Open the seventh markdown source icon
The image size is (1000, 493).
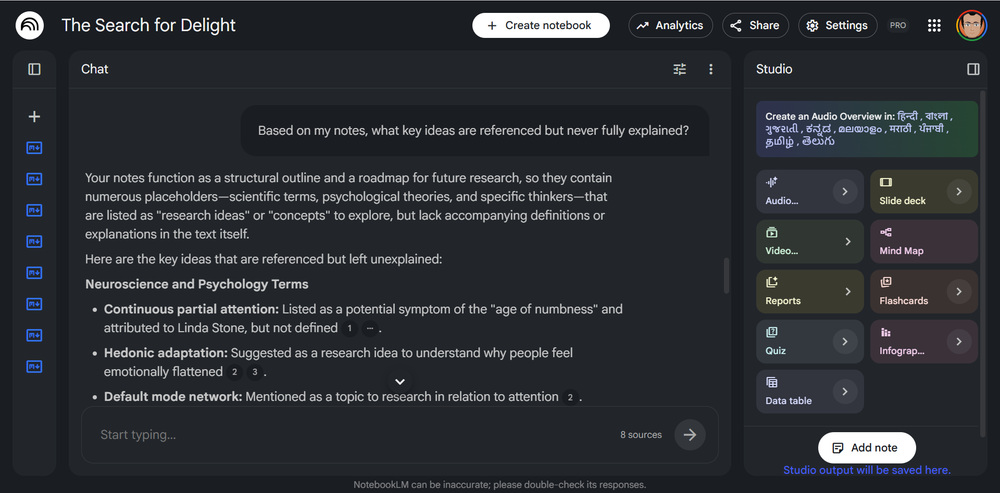click(34, 335)
